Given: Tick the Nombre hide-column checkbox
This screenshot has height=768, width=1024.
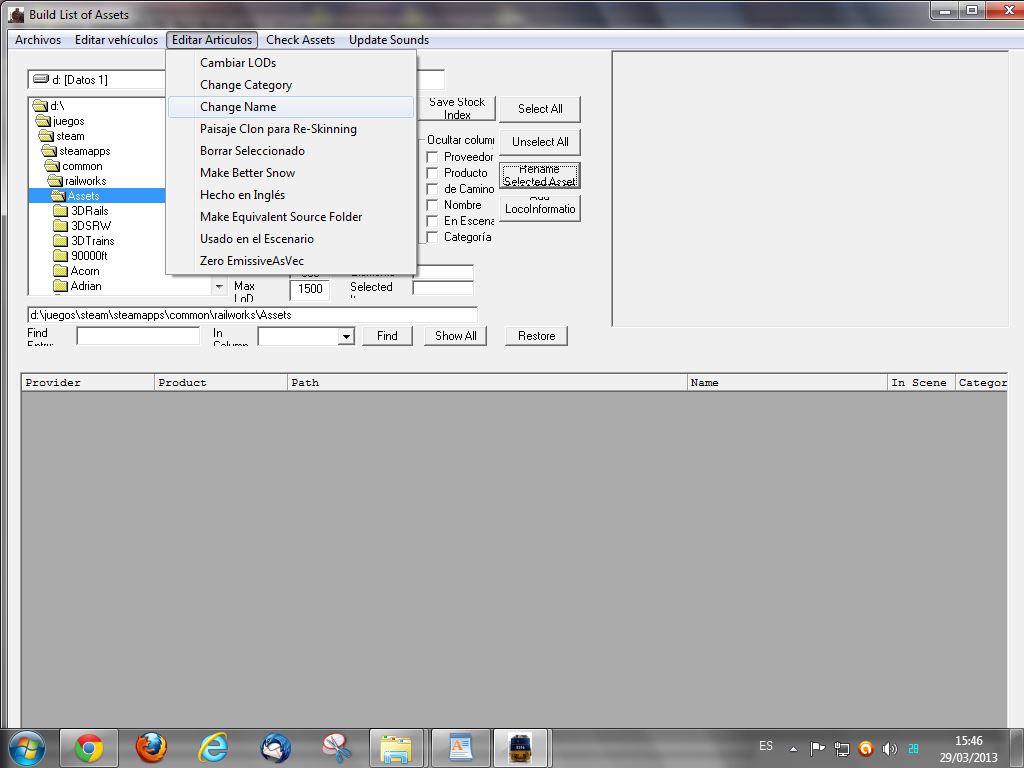Looking at the screenshot, I should [x=433, y=205].
